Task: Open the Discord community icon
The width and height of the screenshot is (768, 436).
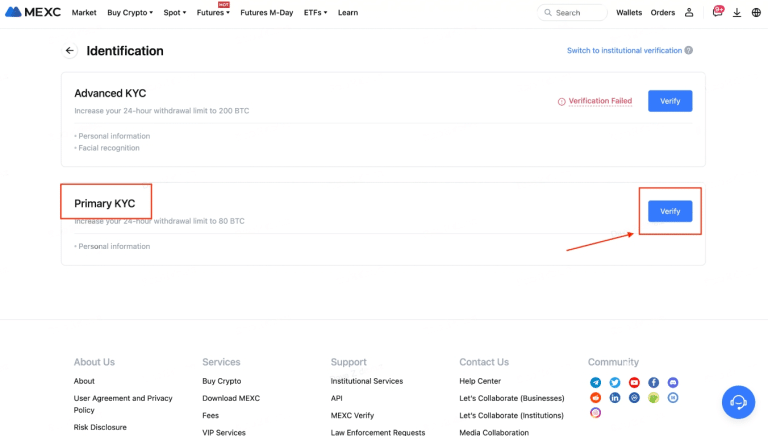Action: 673,382
